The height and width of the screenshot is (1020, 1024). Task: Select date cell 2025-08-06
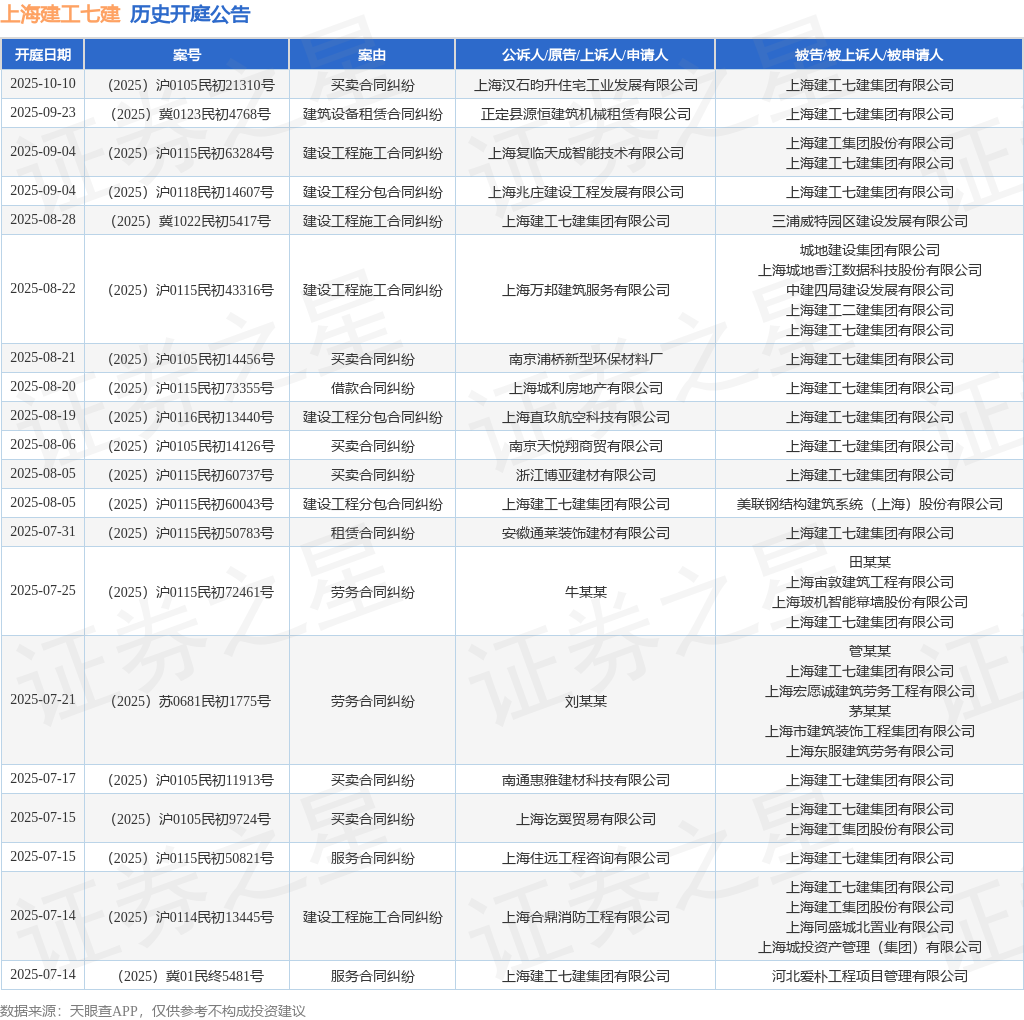(x=43, y=445)
